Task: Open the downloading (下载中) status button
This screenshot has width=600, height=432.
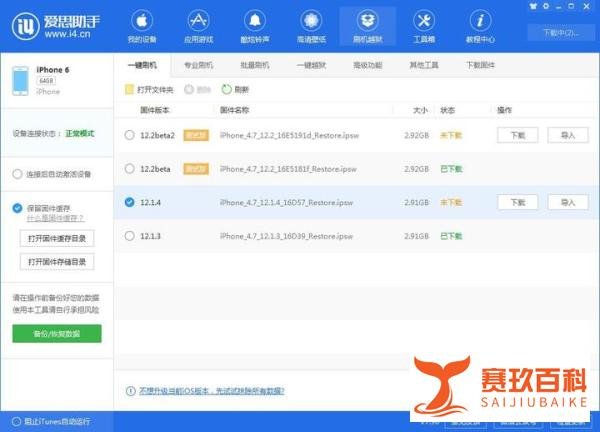Action: 561,33
